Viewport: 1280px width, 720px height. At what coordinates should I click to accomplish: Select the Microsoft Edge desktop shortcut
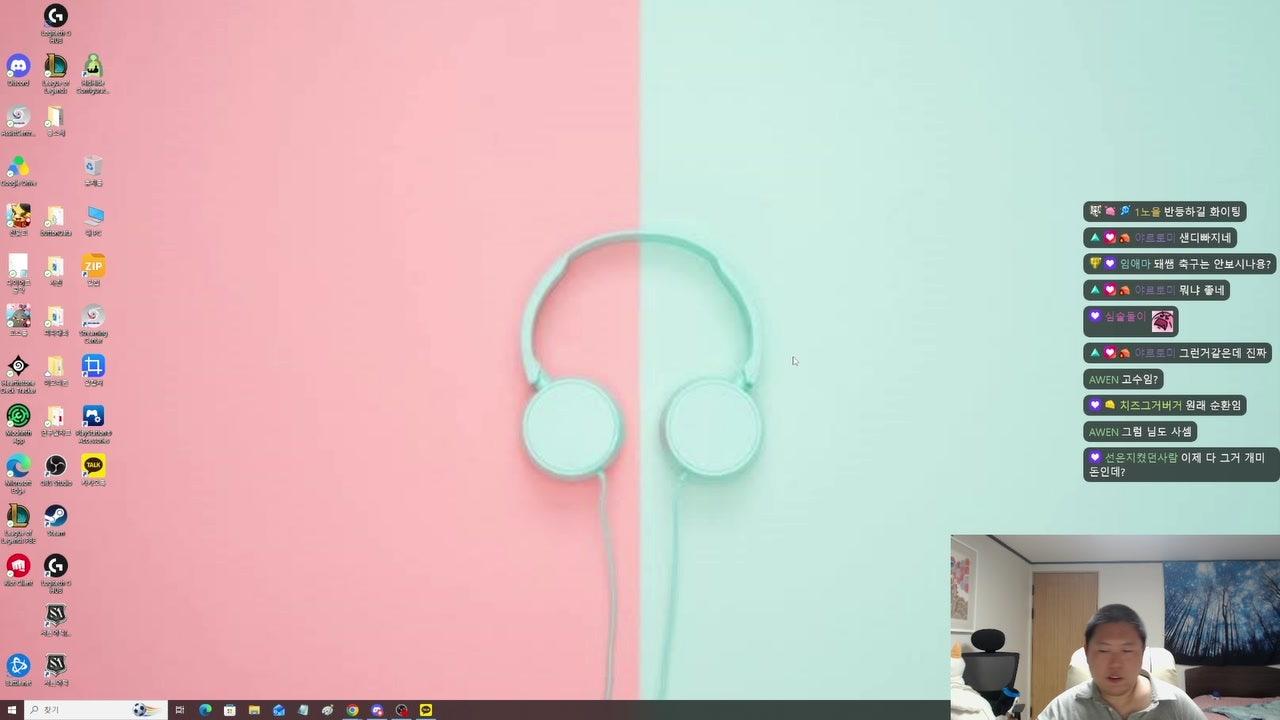click(x=18, y=472)
